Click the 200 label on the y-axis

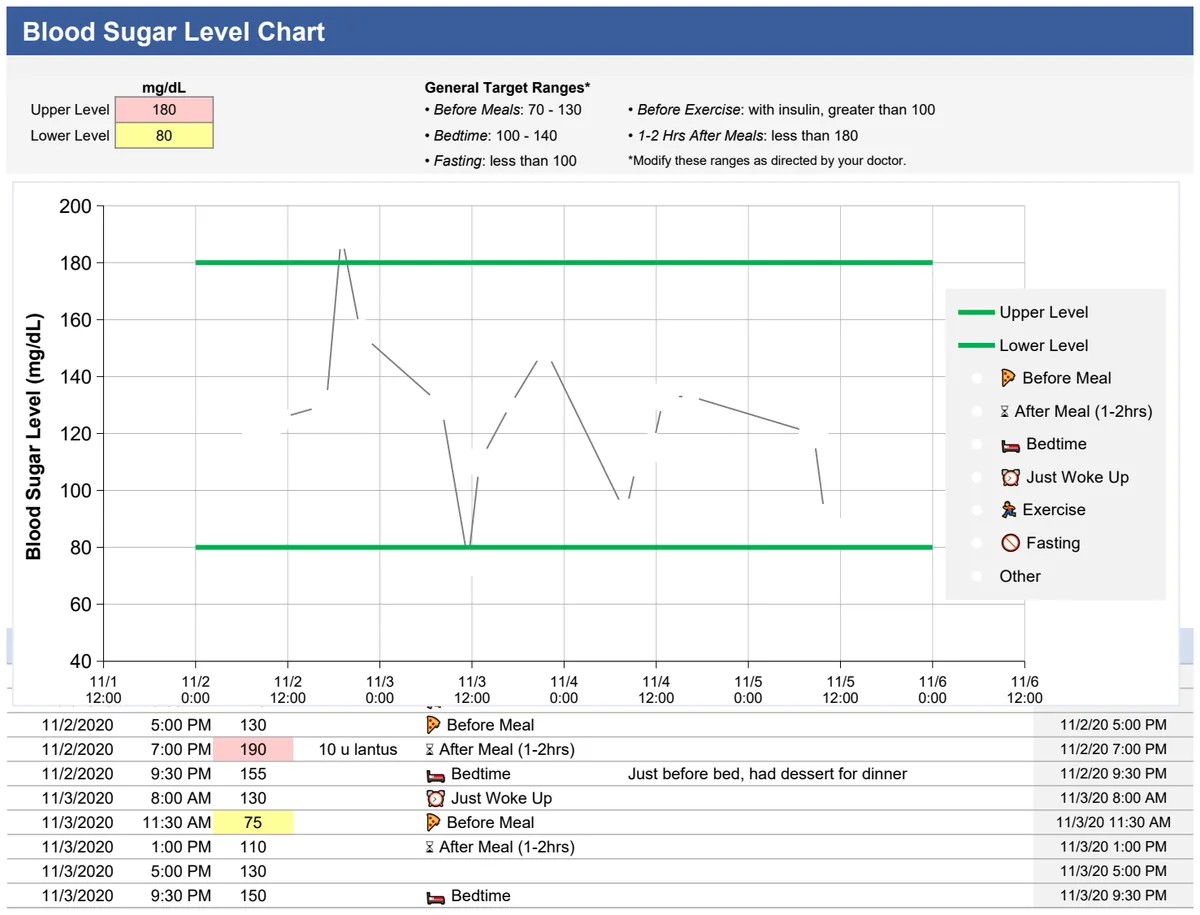(77, 207)
